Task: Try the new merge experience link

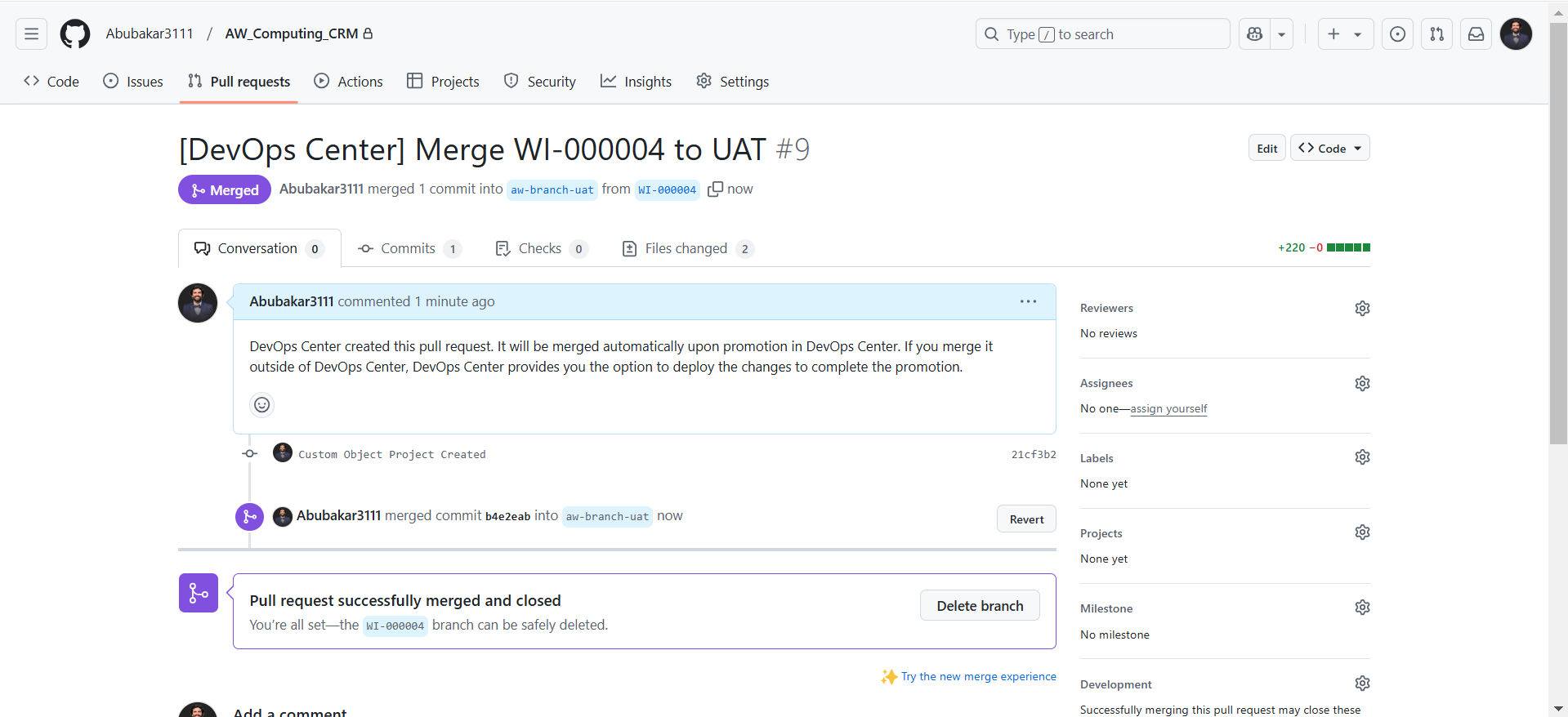Action: coord(978,676)
